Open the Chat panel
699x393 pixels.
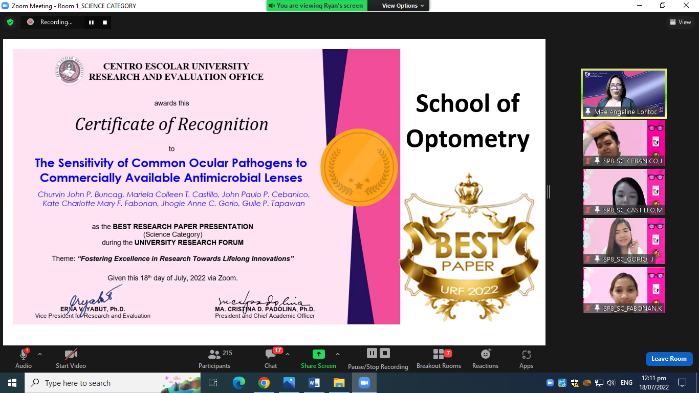point(271,359)
